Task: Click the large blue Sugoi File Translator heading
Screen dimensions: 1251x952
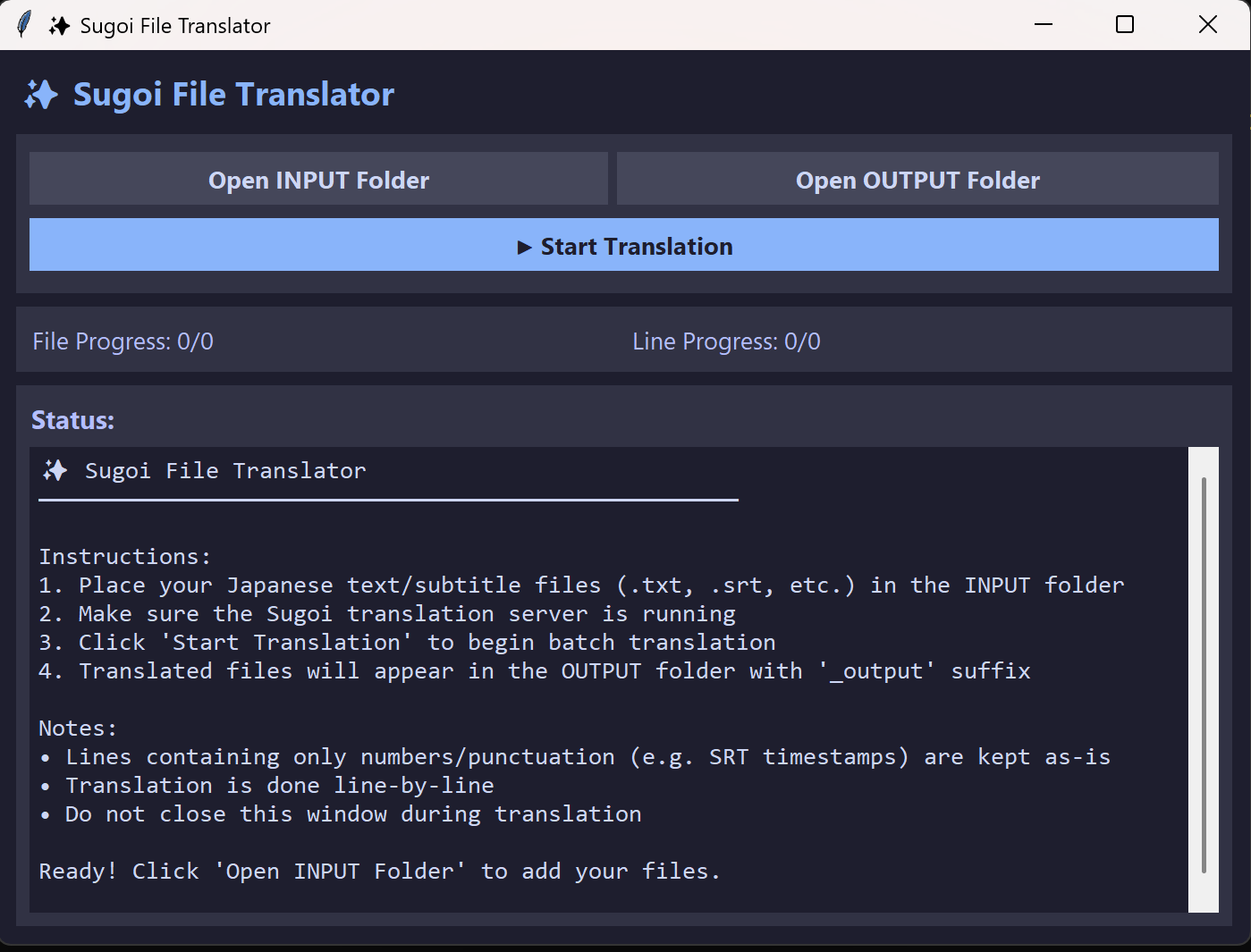Action: point(233,95)
